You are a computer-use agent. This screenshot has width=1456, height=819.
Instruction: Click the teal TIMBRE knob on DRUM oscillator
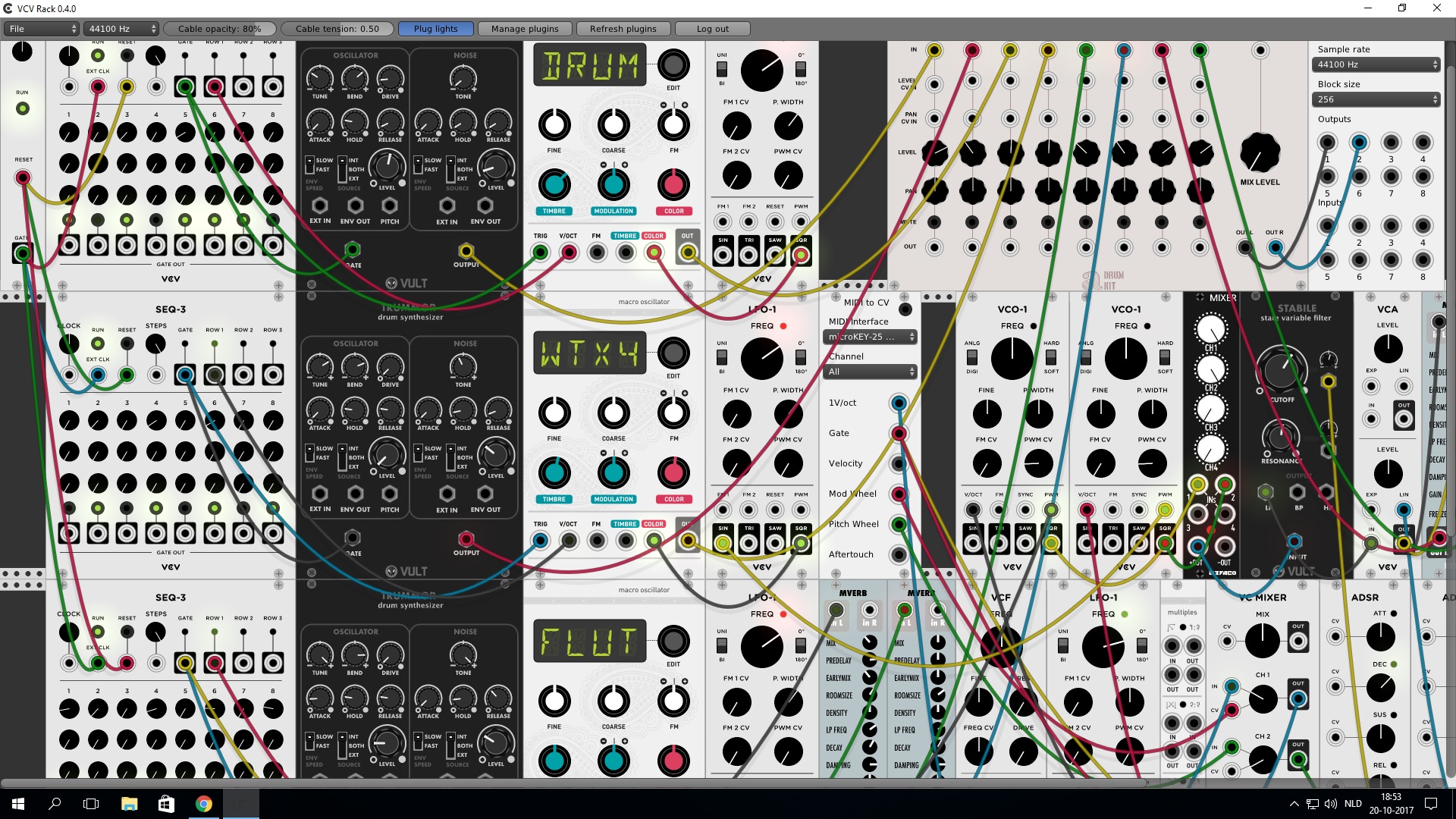point(554,184)
